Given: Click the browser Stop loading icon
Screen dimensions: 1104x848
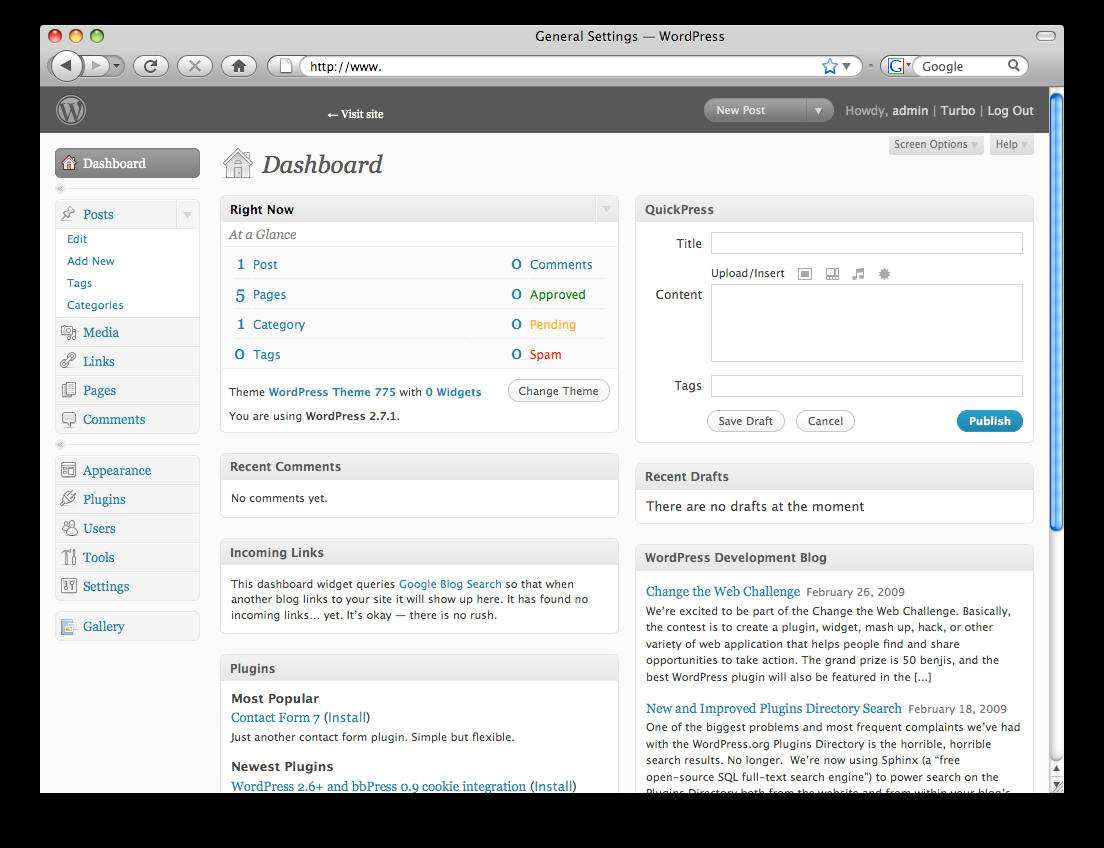Looking at the screenshot, I should [195, 66].
